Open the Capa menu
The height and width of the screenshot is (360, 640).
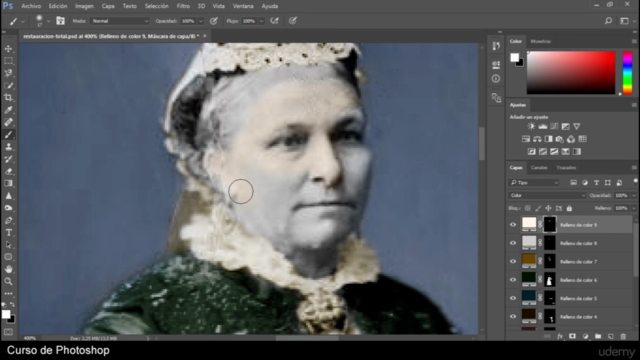point(108,6)
